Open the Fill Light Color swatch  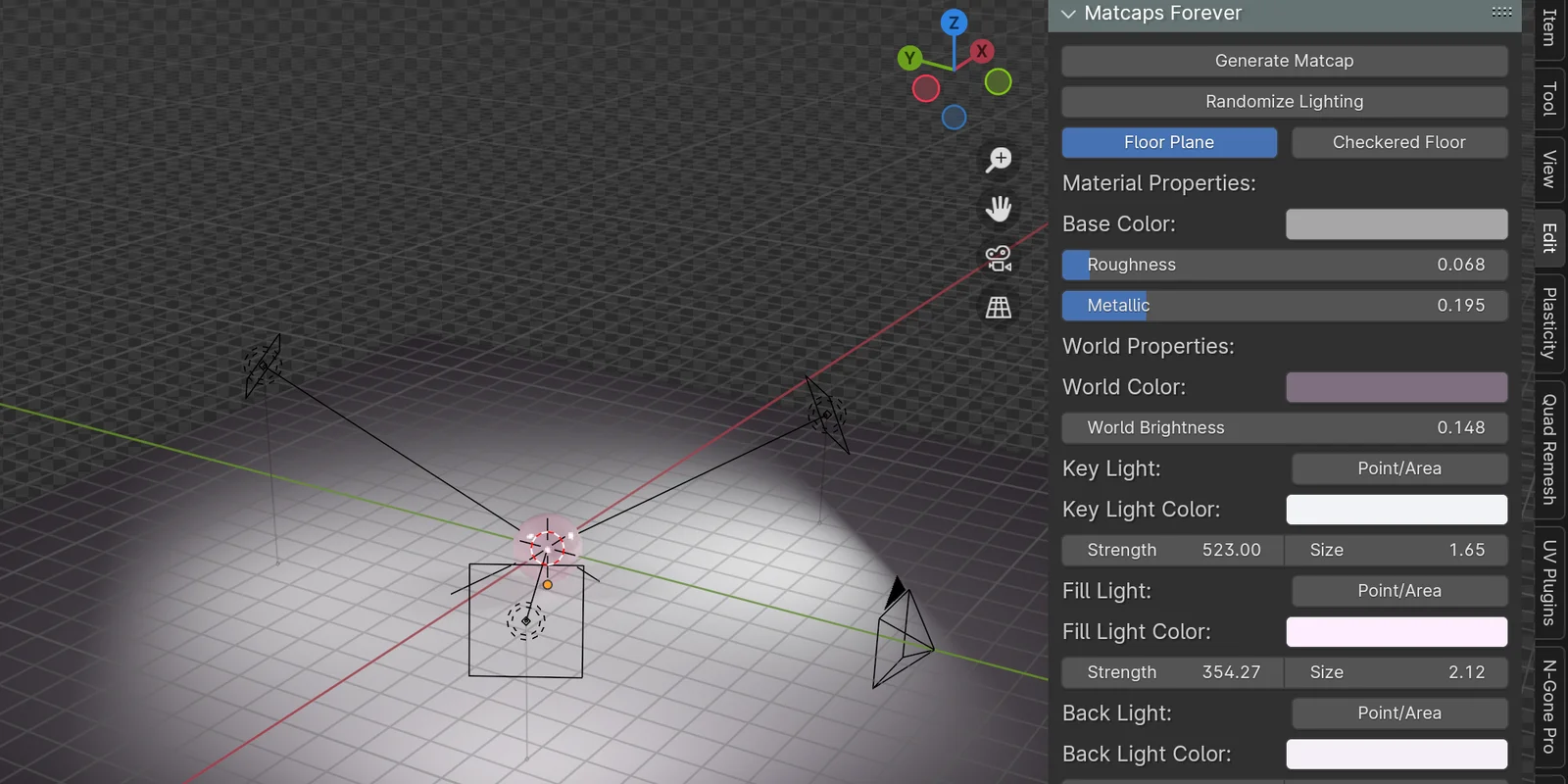coord(1396,632)
